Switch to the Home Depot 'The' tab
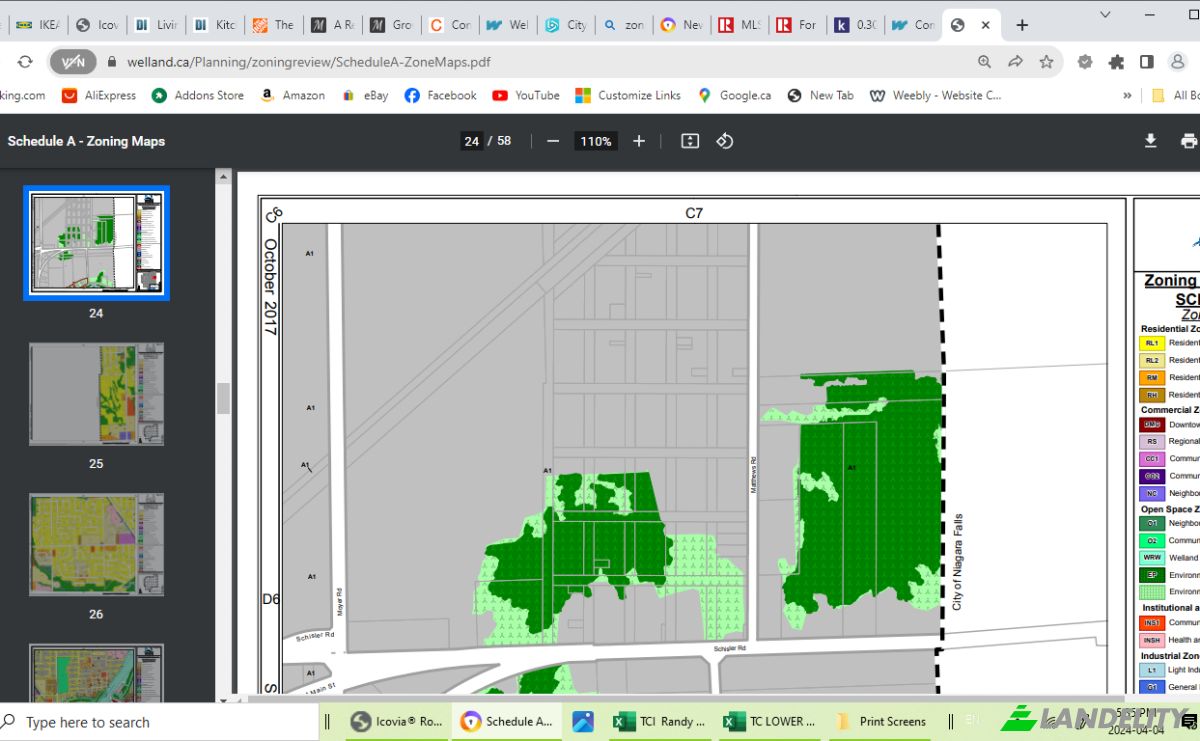 (x=272, y=25)
